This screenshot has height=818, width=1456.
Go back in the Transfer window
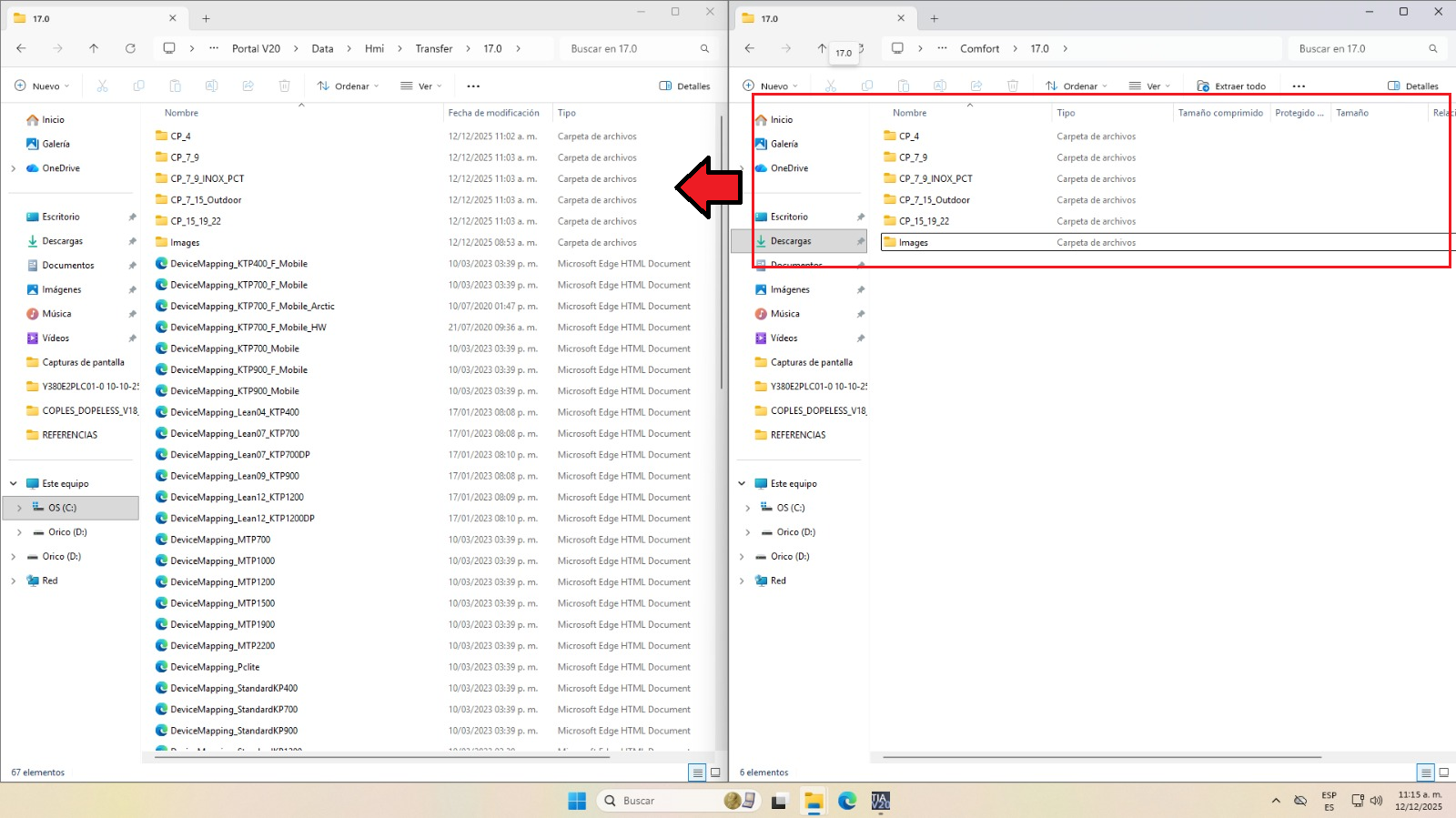click(22, 48)
